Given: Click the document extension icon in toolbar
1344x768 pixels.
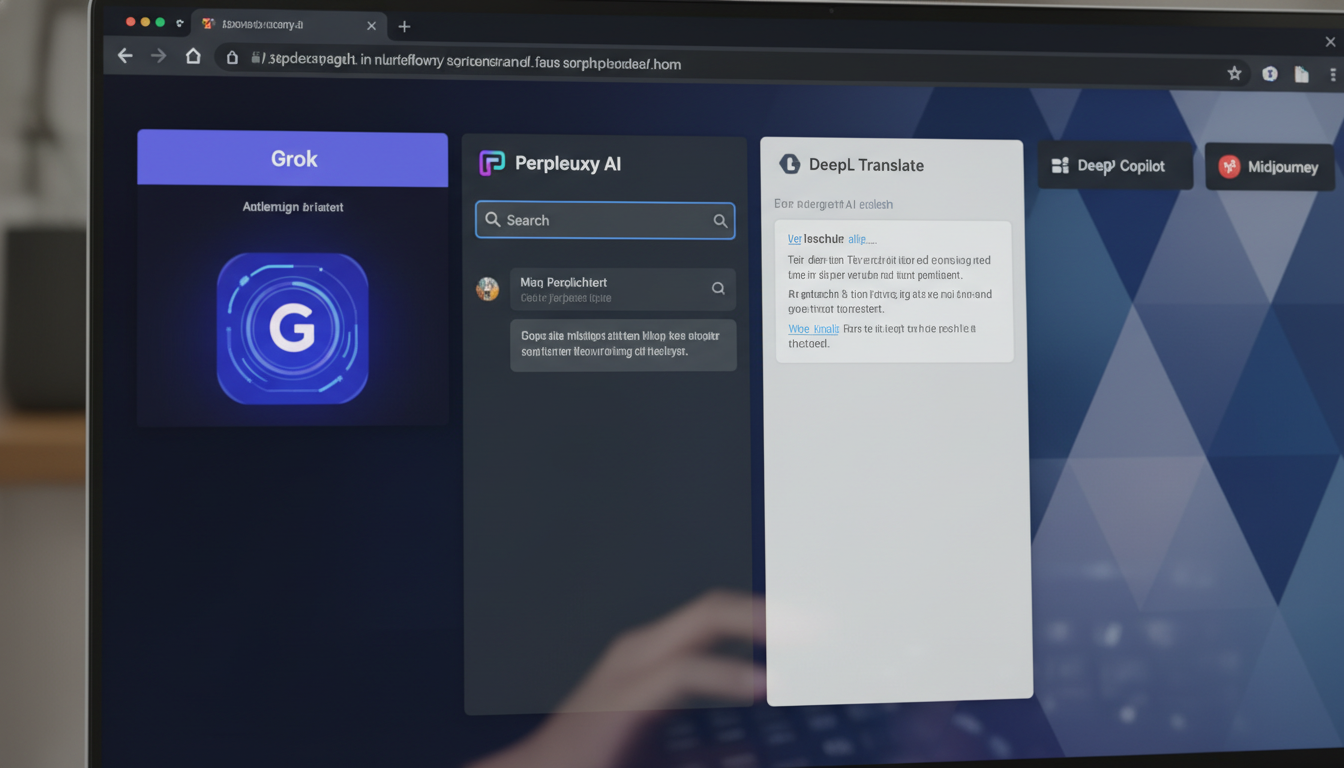Looking at the screenshot, I should [x=1301, y=74].
